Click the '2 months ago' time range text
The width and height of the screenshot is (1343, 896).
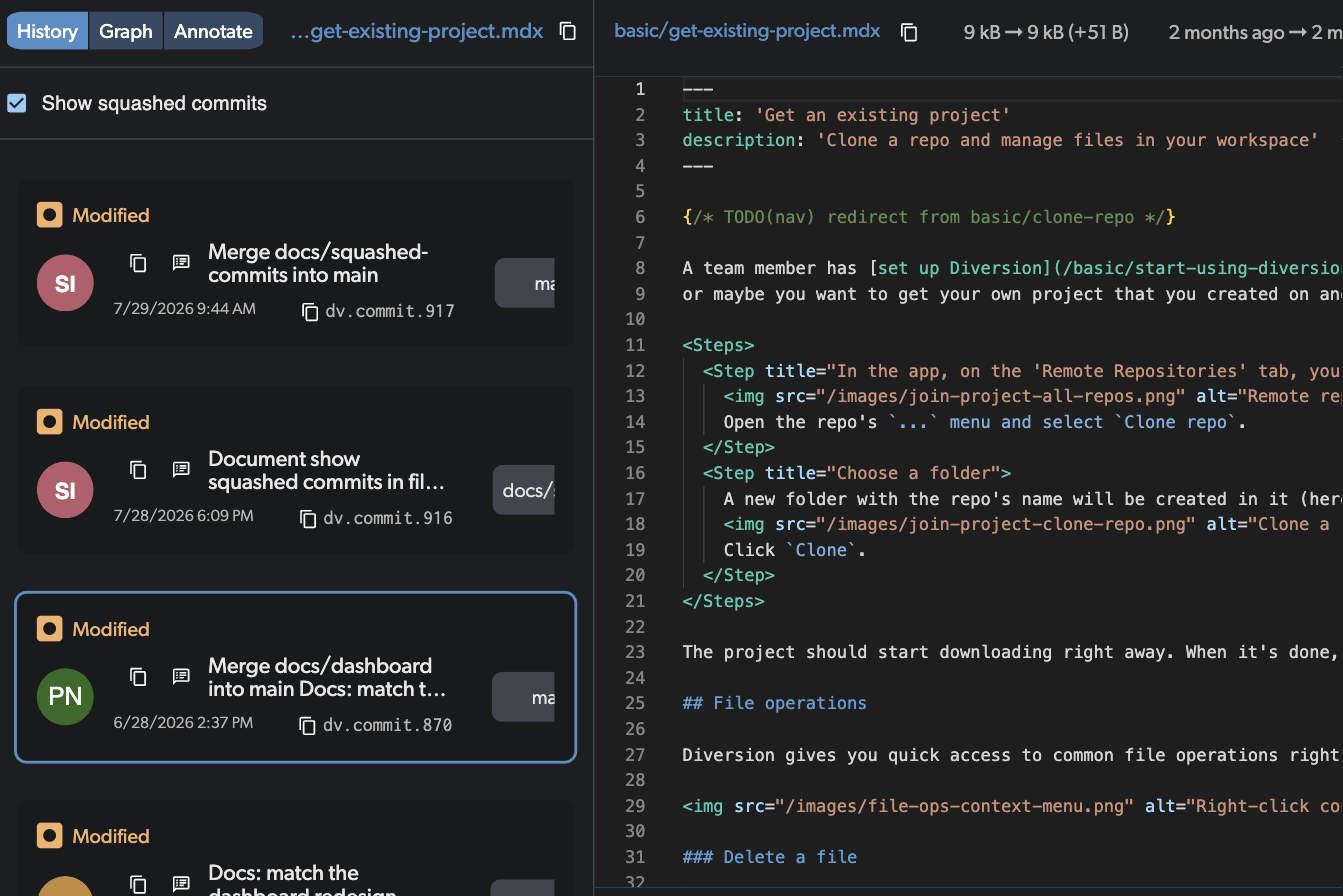click(1256, 32)
